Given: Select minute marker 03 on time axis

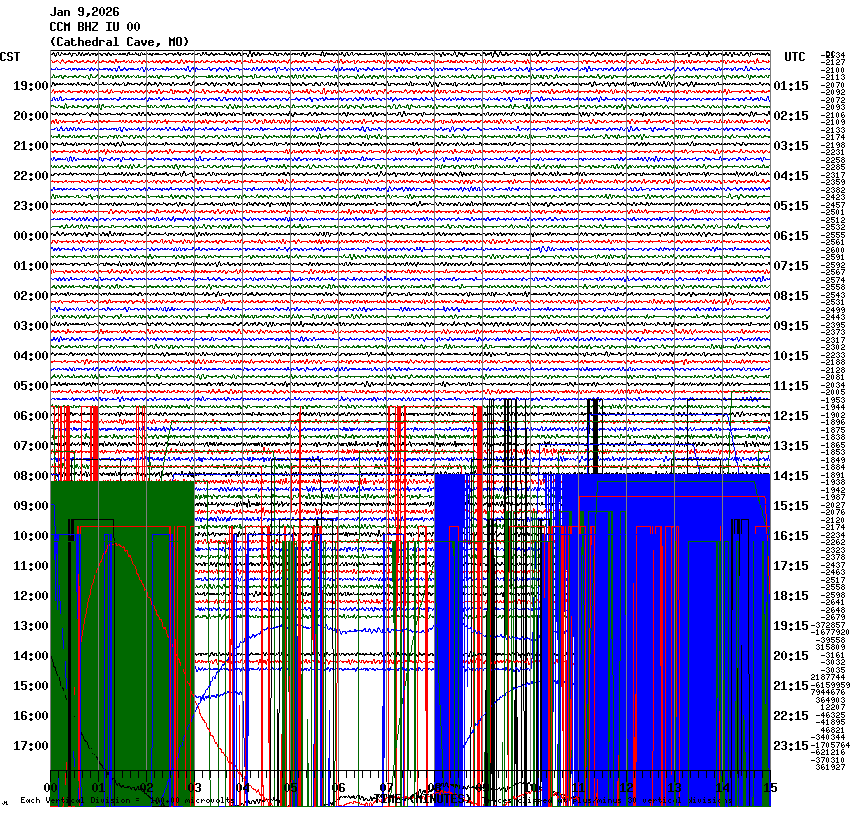Looking at the screenshot, I should pos(194,788).
